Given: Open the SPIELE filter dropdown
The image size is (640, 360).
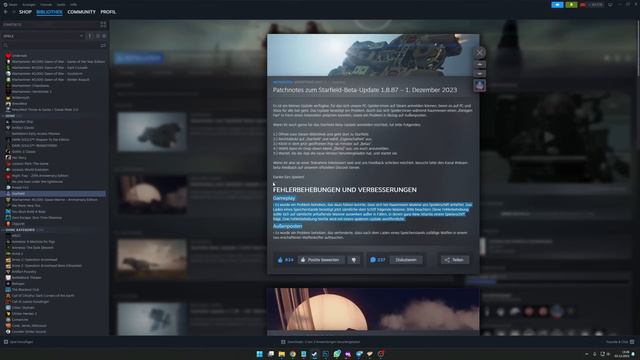Looking at the screenshot, I should [x=42, y=36].
